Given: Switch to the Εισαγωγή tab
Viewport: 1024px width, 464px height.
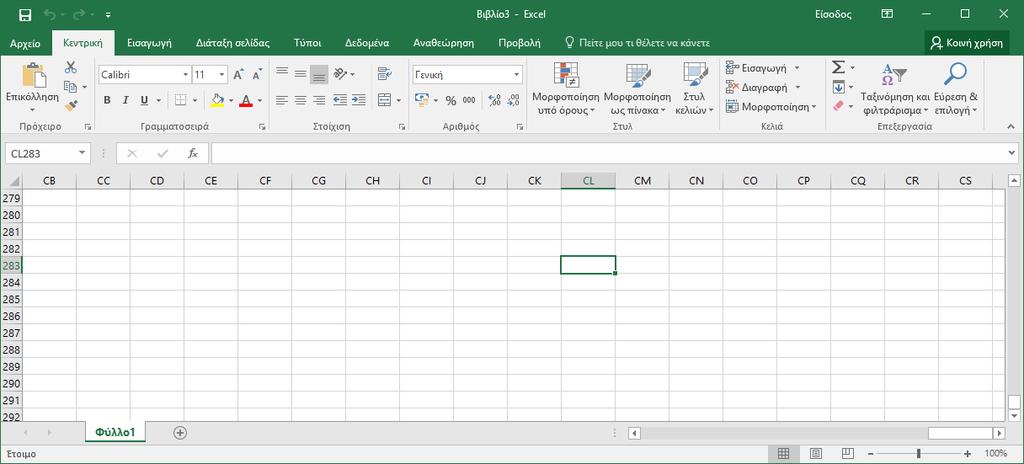Looking at the screenshot, I should coord(150,43).
